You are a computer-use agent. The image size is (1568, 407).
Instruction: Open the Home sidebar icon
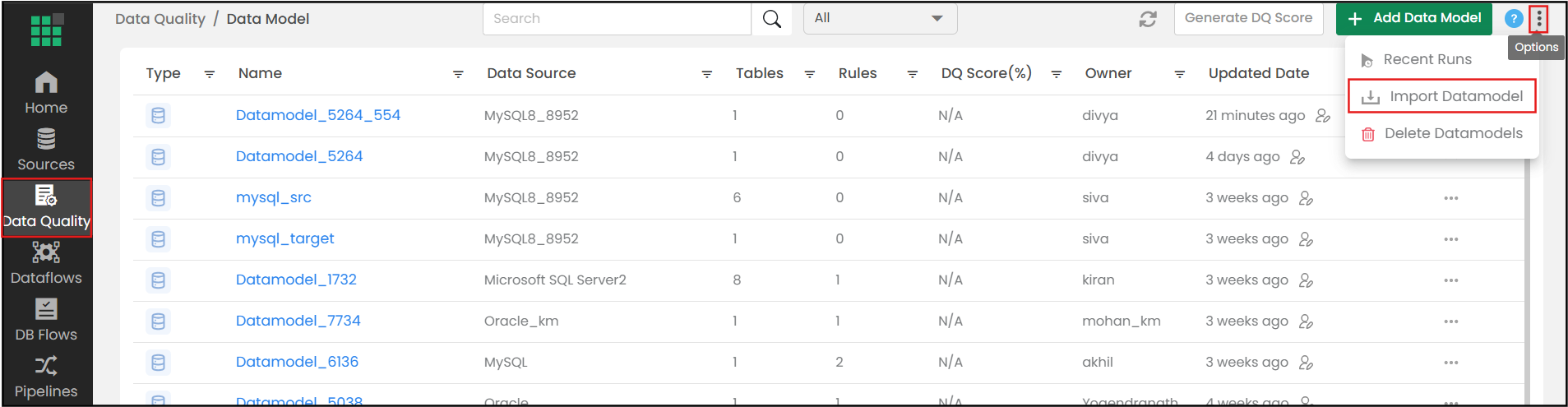click(46, 93)
